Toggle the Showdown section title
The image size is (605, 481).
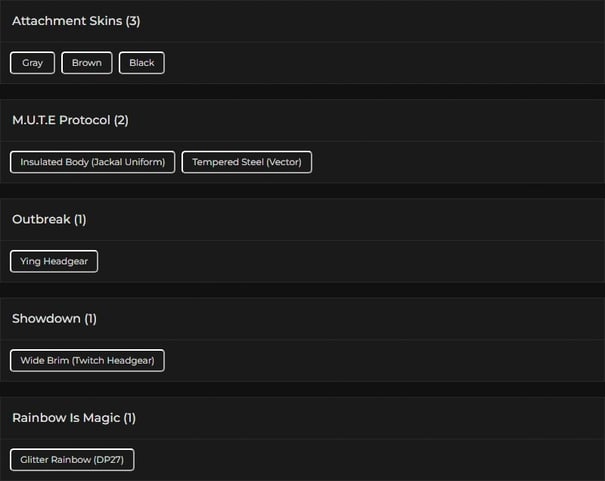click(x=46, y=318)
